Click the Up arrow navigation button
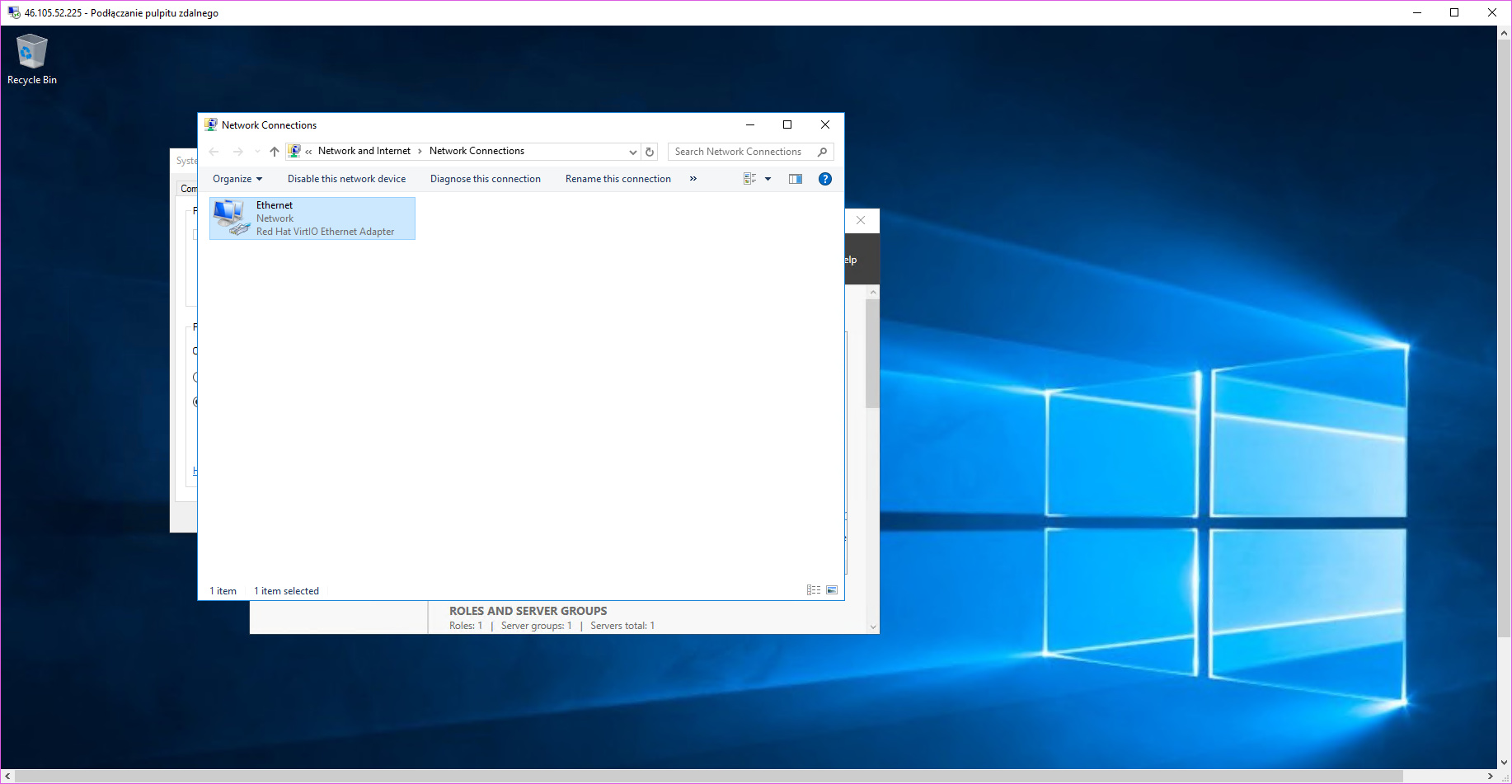The height and width of the screenshot is (784, 1512). click(275, 152)
